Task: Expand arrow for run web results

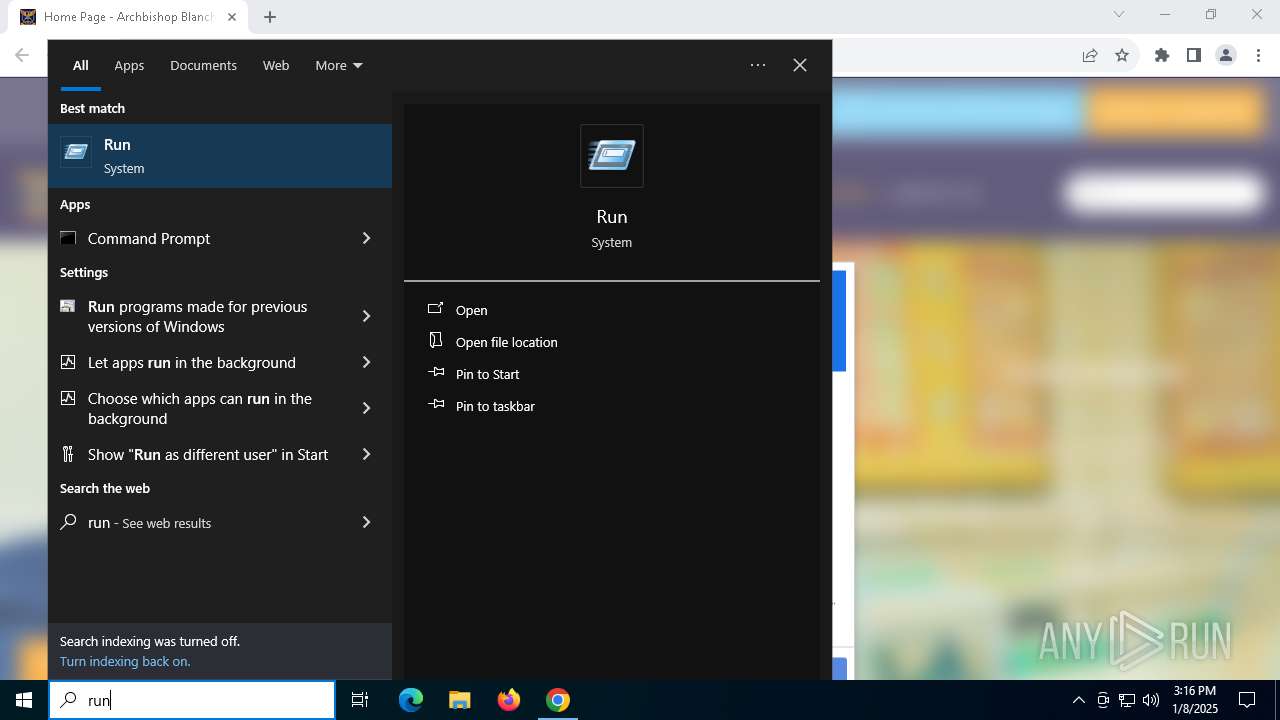Action: pos(366,522)
